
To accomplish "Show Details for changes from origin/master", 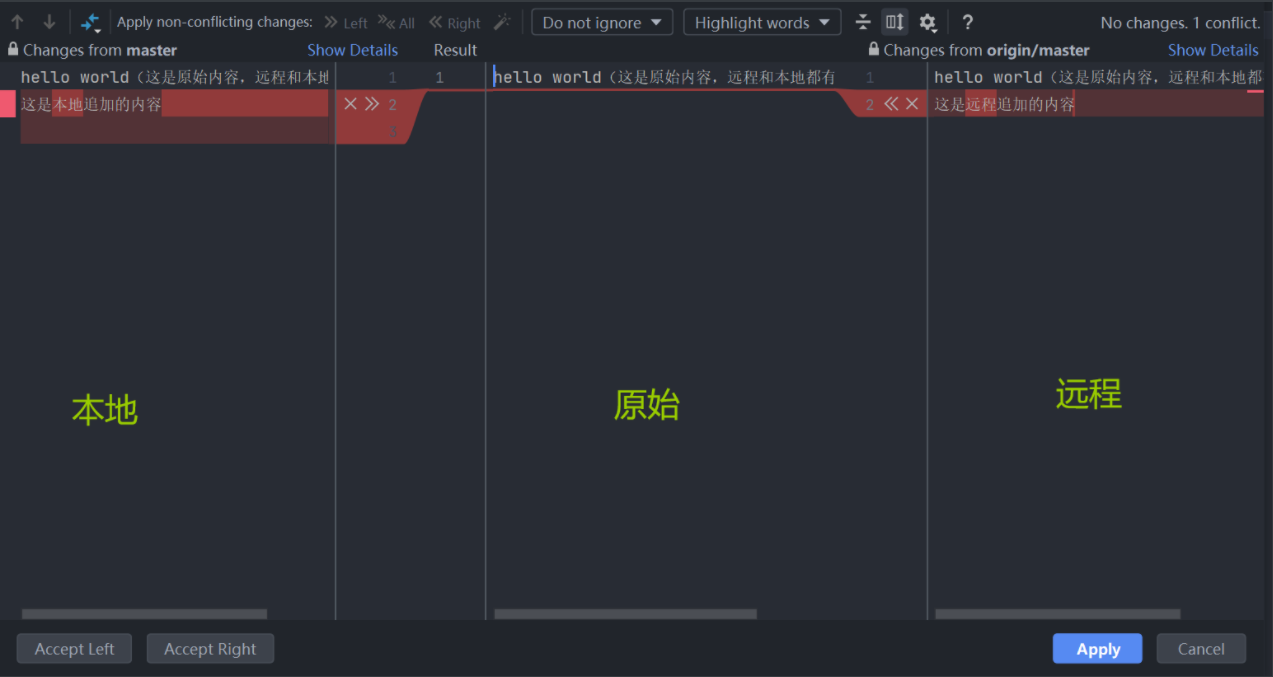I will [1212, 49].
